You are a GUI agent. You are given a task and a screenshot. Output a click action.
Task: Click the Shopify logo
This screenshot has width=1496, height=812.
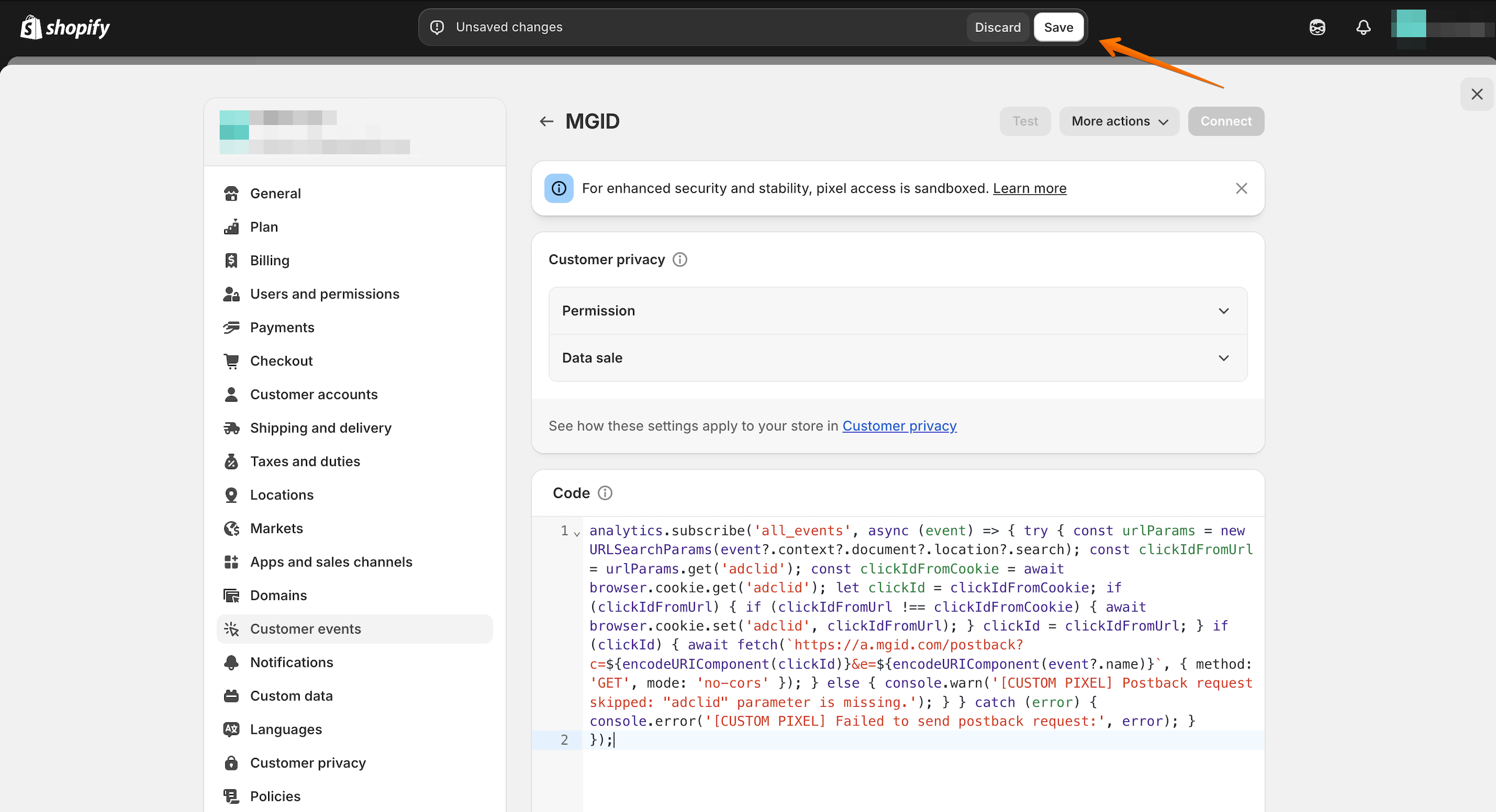point(65,27)
